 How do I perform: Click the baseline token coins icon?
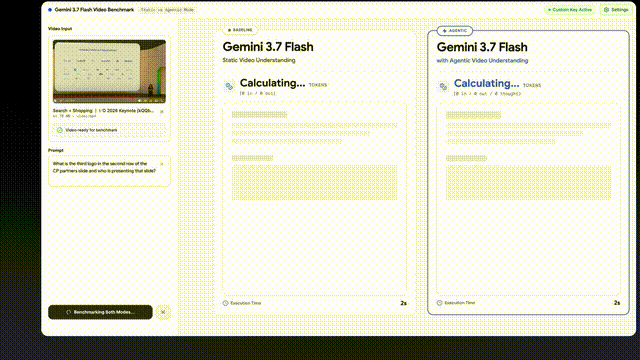click(229, 87)
